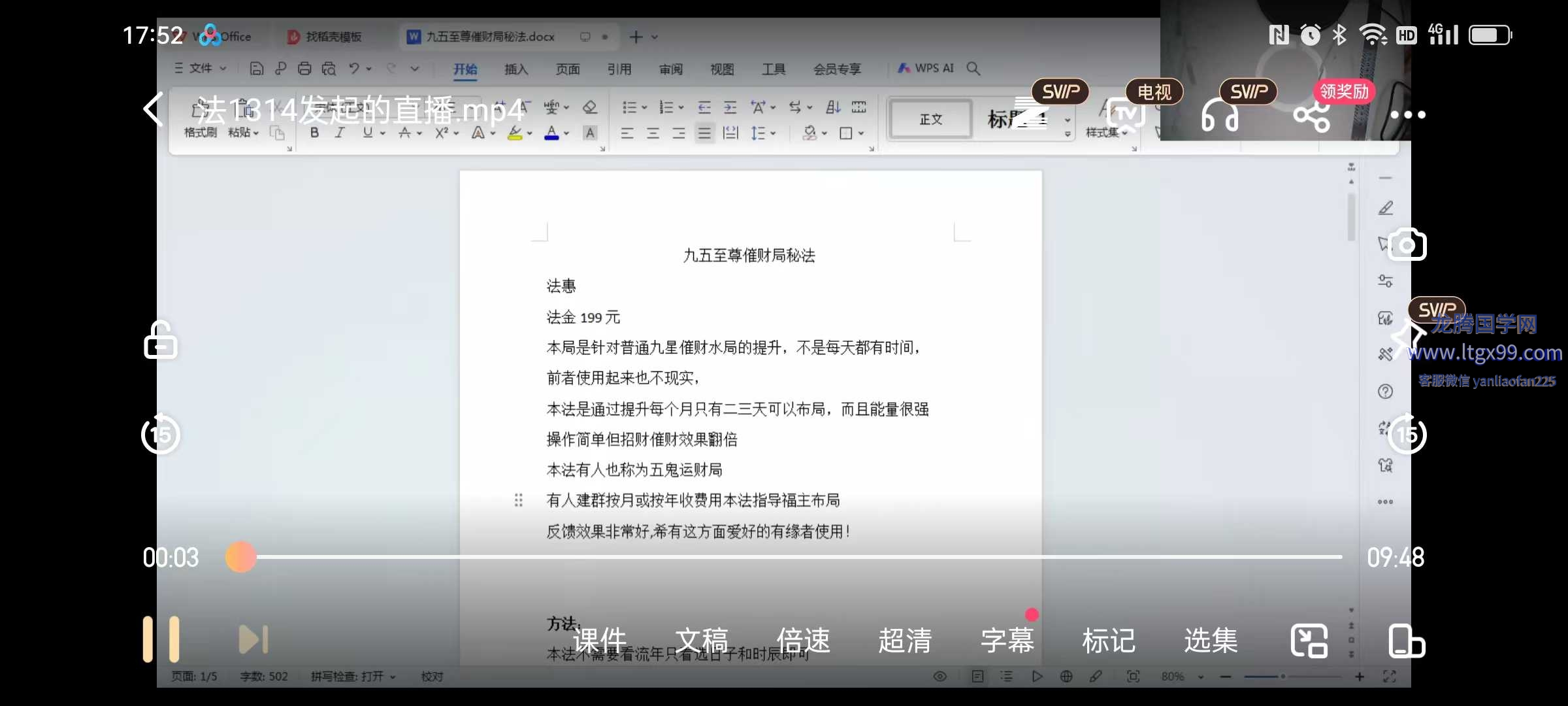This screenshot has height=706, width=1568.
Task: Toggle subtitles with 字幕
Action: click(1007, 640)
